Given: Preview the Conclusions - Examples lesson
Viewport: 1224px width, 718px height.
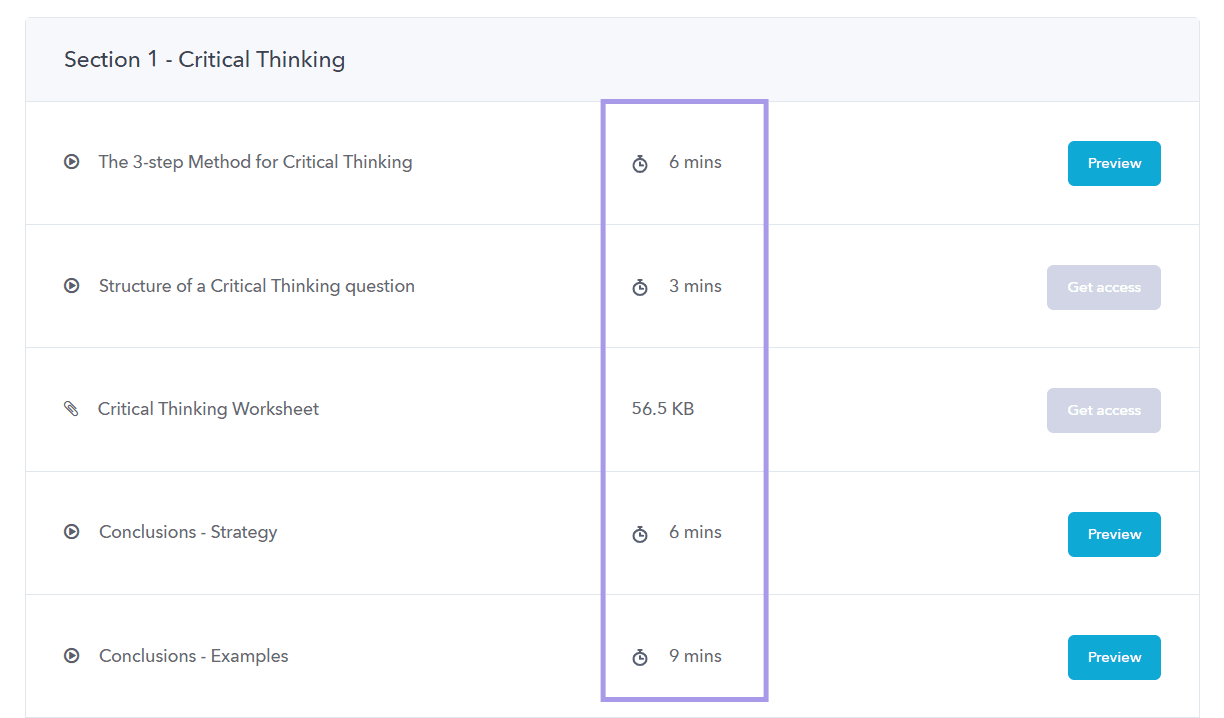Looking at the screenshot, I should 1113,657.
